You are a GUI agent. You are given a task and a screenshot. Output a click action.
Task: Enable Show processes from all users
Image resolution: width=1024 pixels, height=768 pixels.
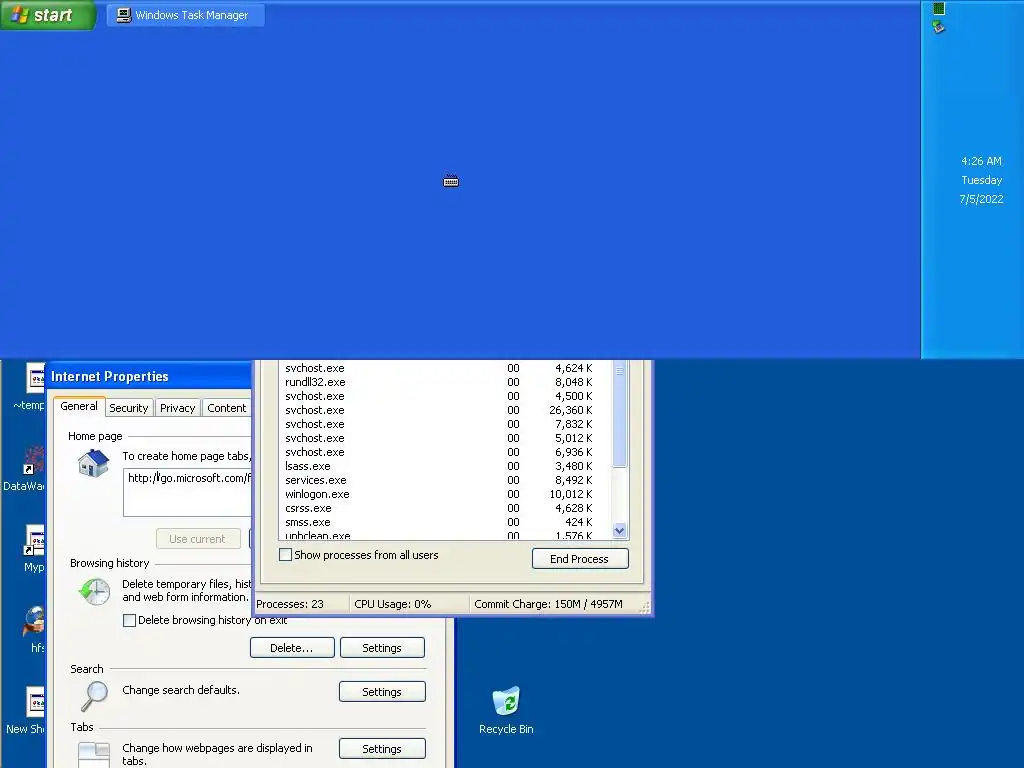pos(285,554)
